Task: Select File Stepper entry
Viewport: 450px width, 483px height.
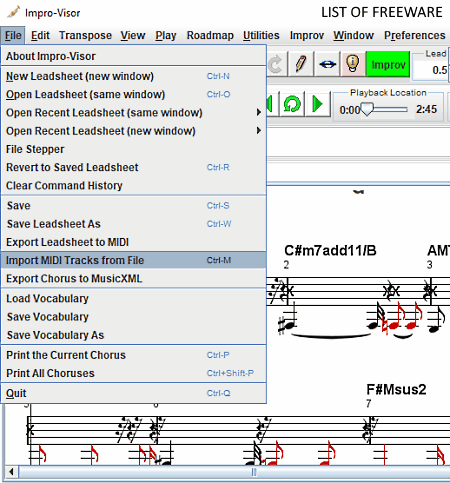Action: click(x=133, y=149)
